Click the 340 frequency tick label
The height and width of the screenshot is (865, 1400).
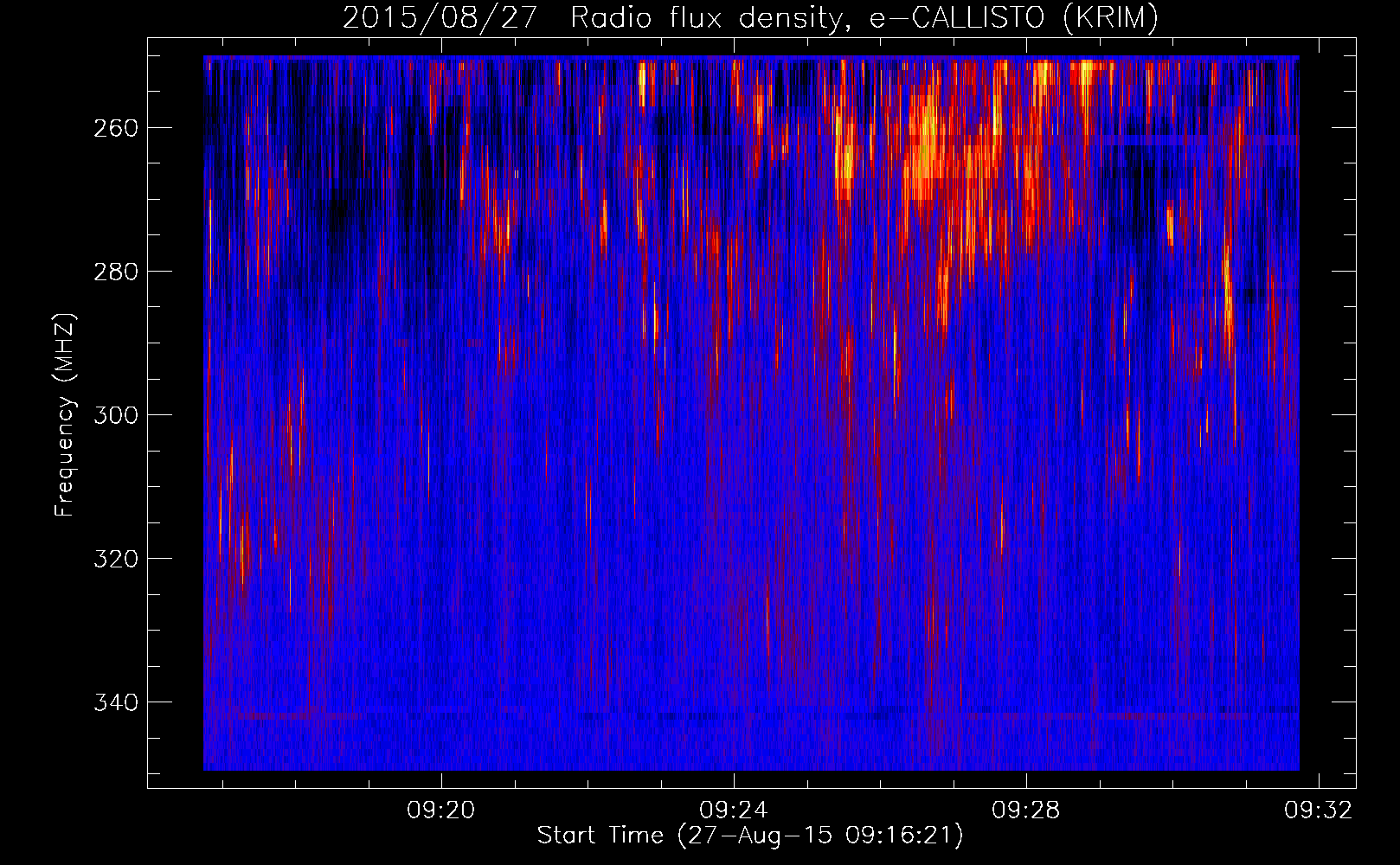tap(115, 702)
